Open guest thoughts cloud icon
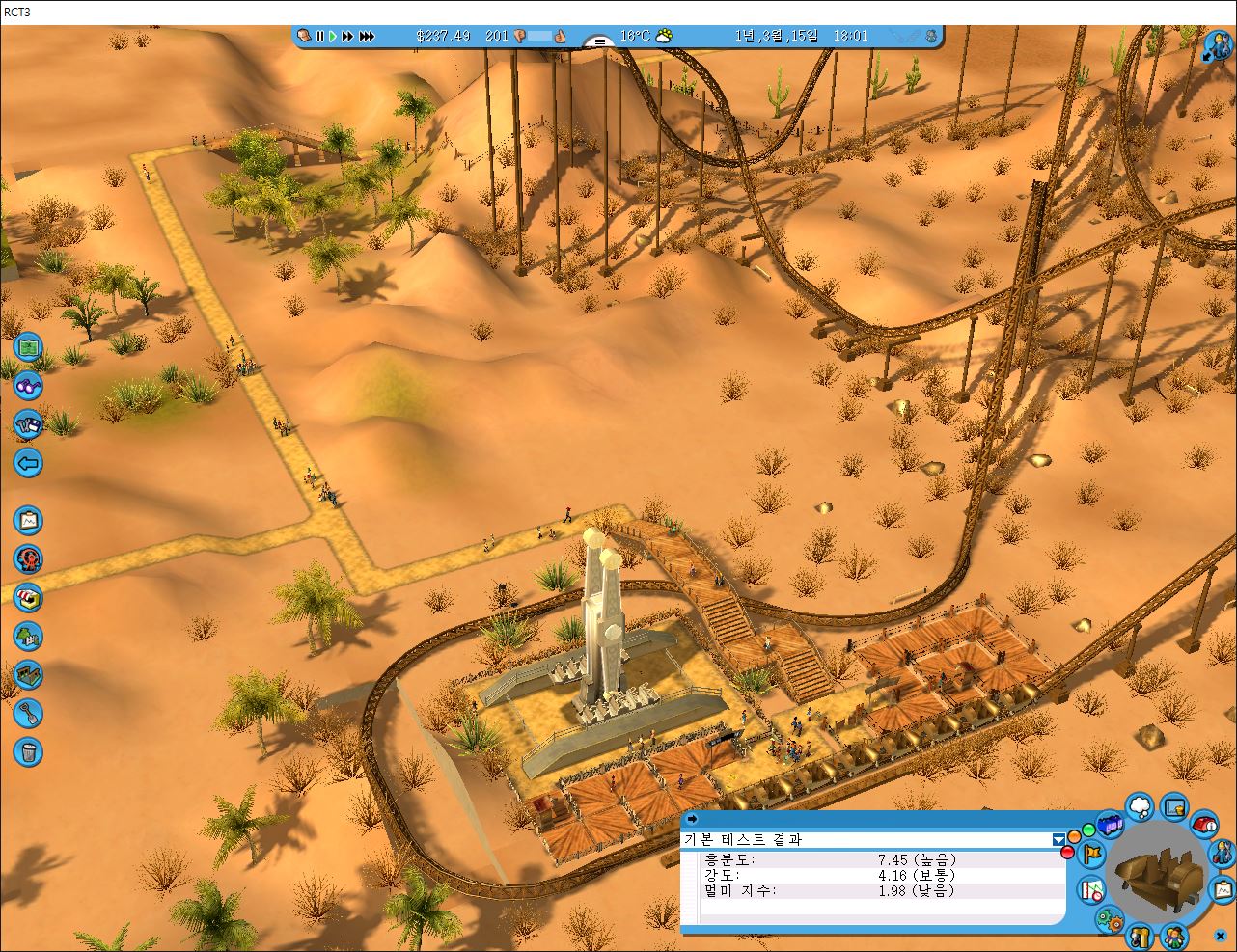 pyautogui.click(x=1140, y=807)
